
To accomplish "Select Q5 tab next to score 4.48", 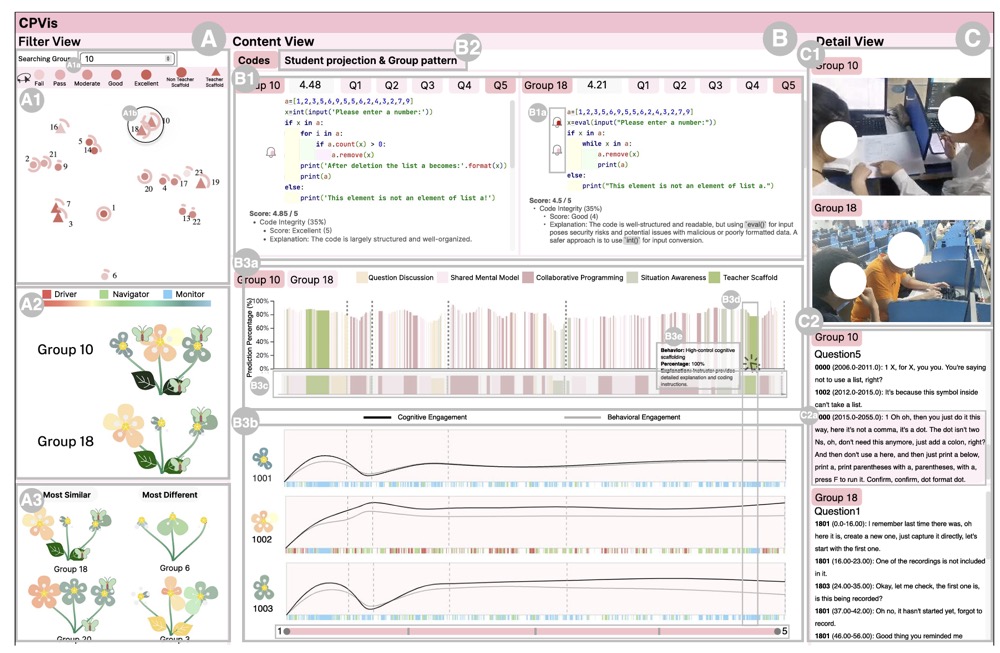I will [x=501, y=85].
